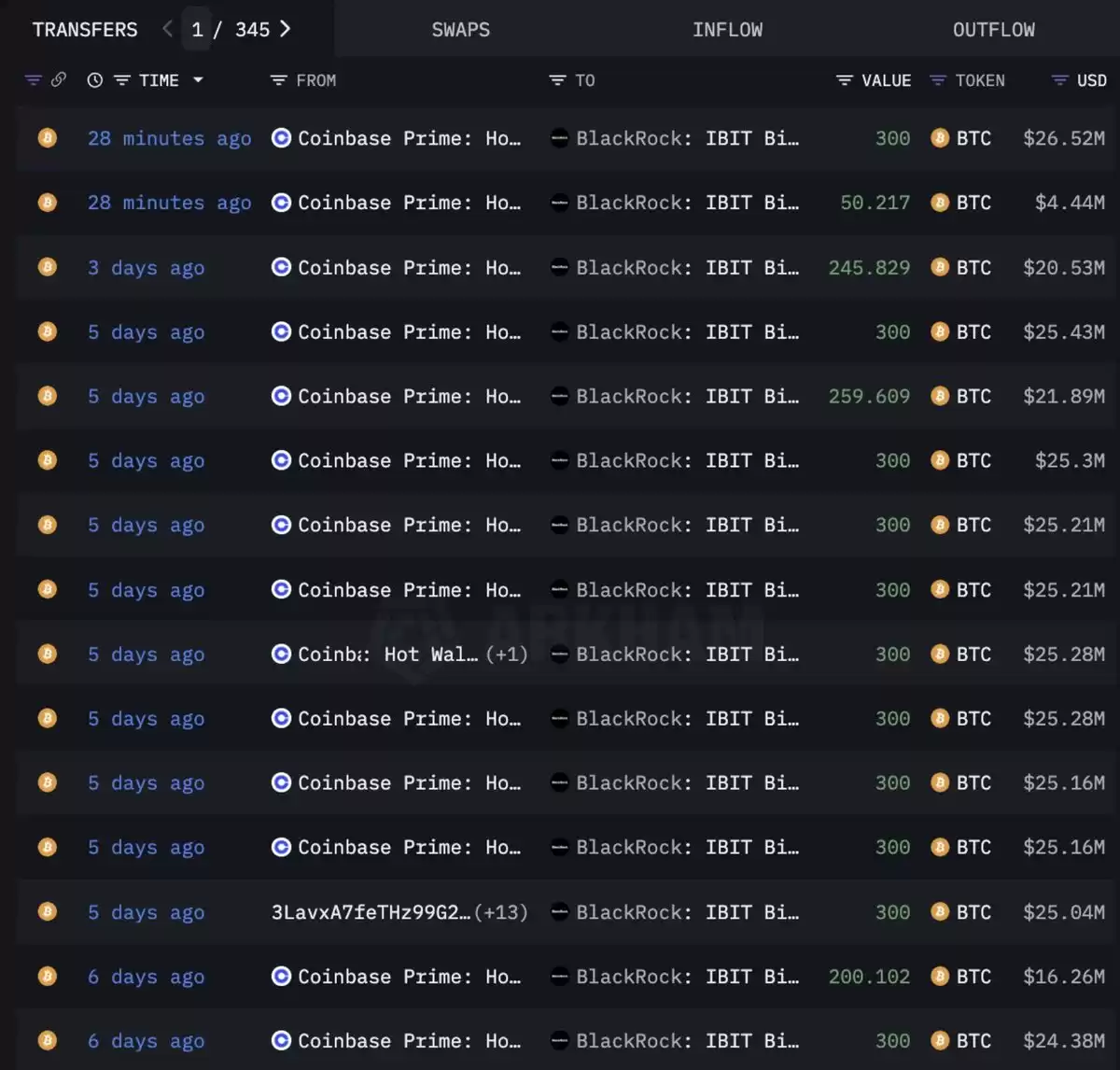Open the global filter icon left of the link icon

tap(33, 80)
